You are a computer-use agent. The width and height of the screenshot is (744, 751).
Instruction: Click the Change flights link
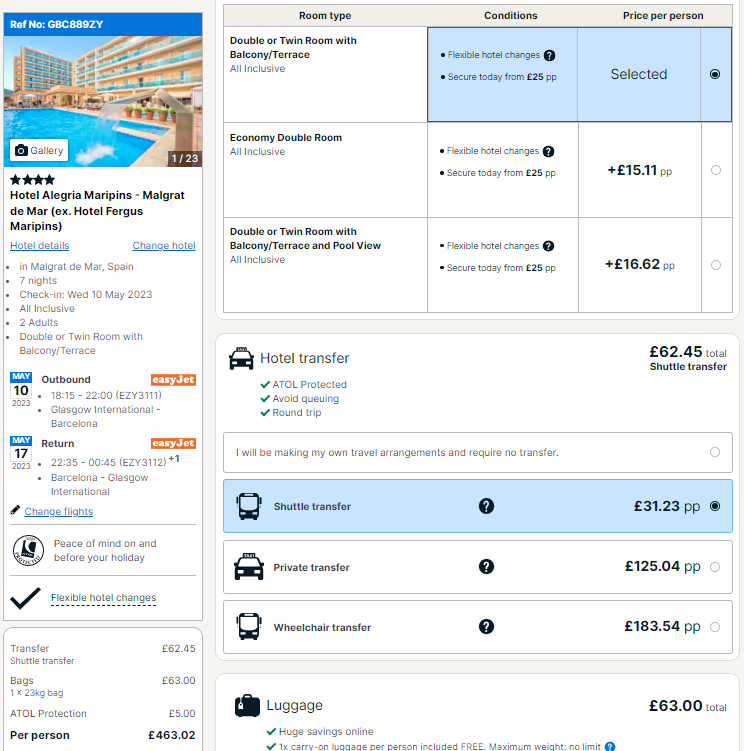click(x=58, y=512)
